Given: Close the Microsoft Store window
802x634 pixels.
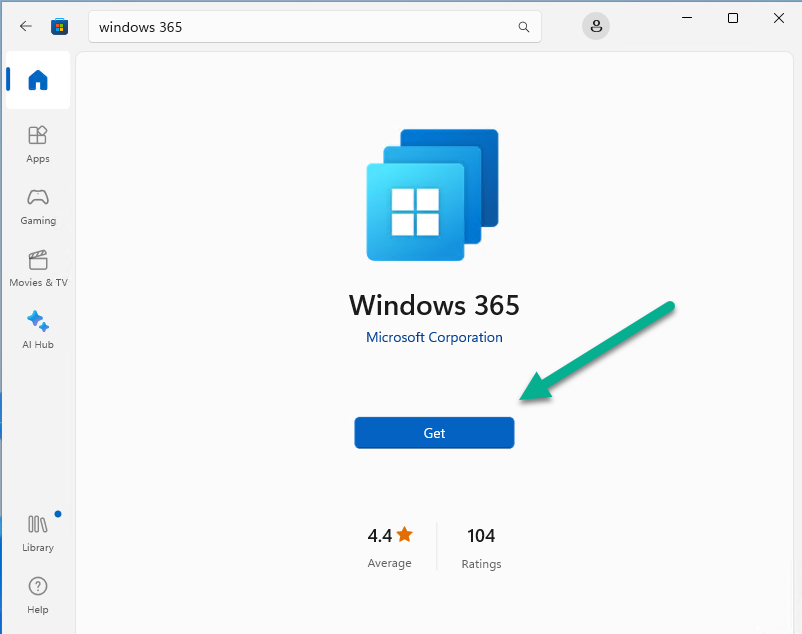Looking at the screenshot, I should click(778, 18).
